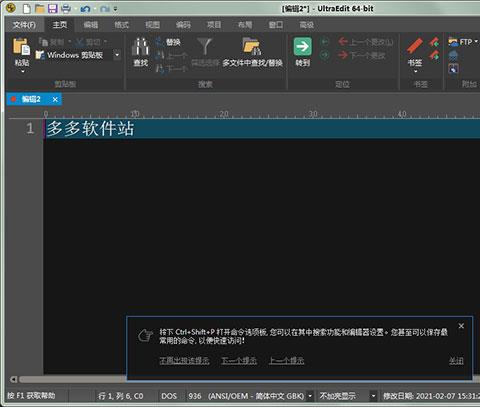
Task: Click the 复制 copy button
Action: 52,42
